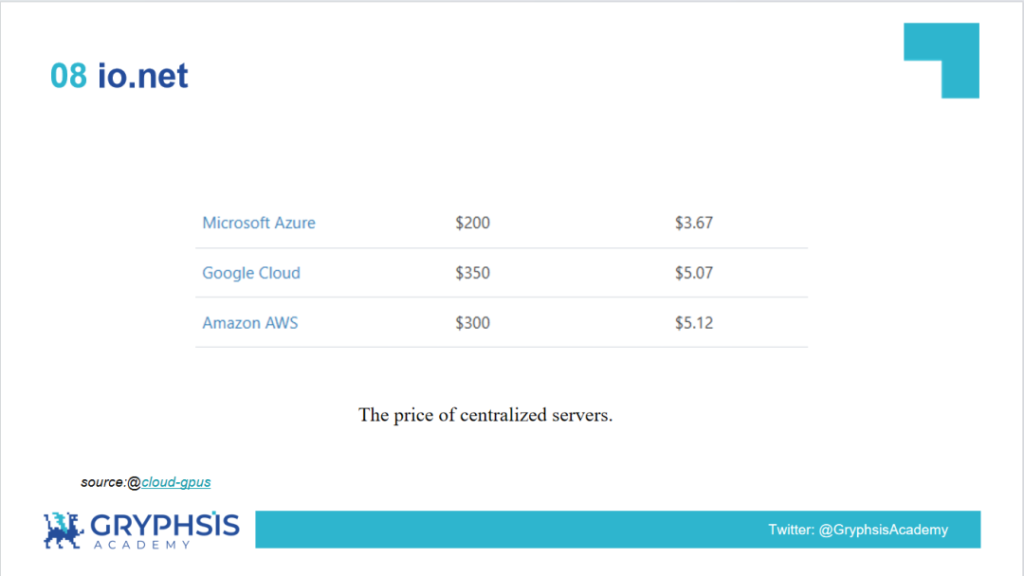Click the Twitter @GryphsisAcademy handle
Screen dimensions: 1024x576
pos(857,529)
